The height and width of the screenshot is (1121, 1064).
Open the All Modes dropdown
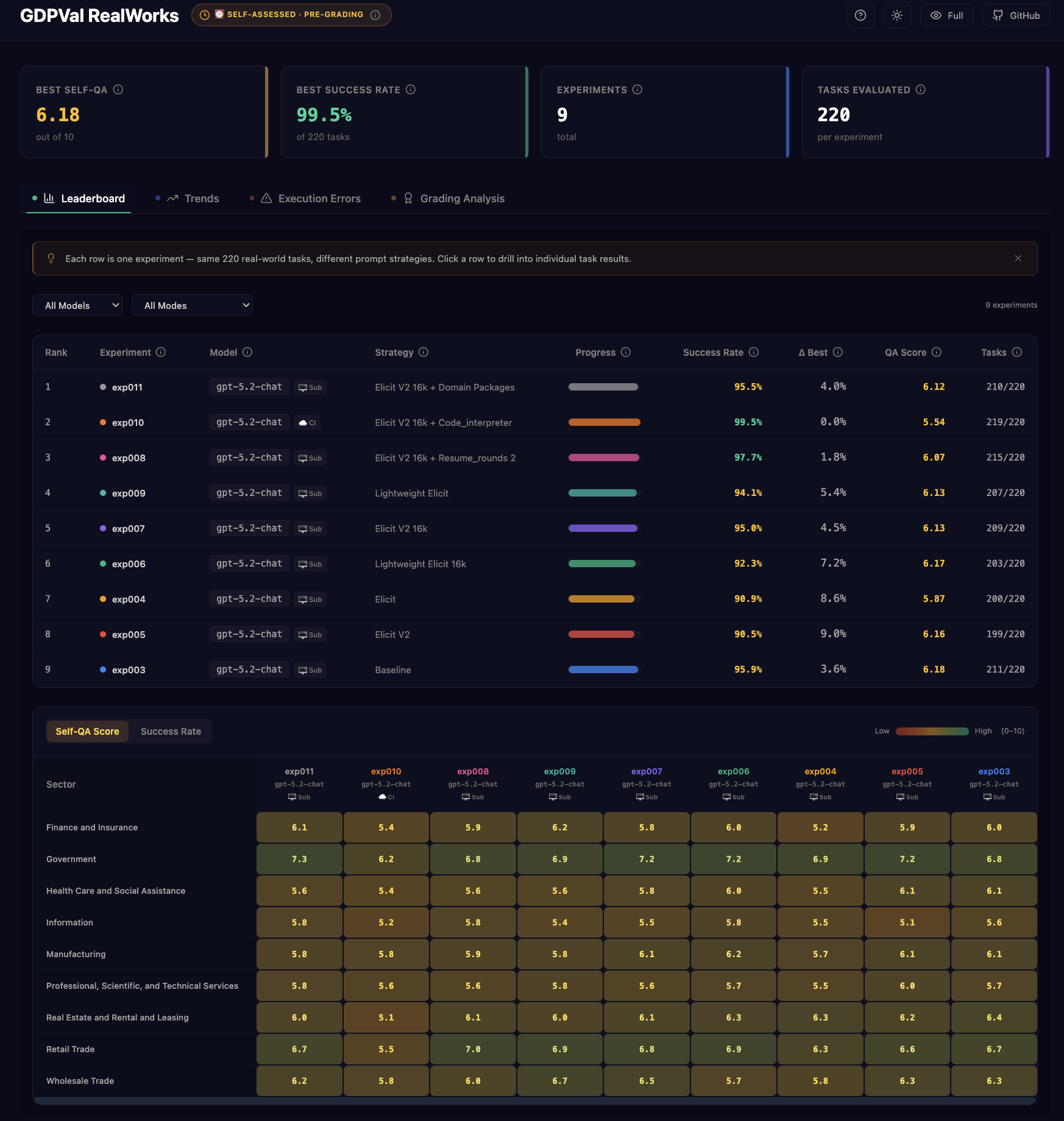pos(192,305)
